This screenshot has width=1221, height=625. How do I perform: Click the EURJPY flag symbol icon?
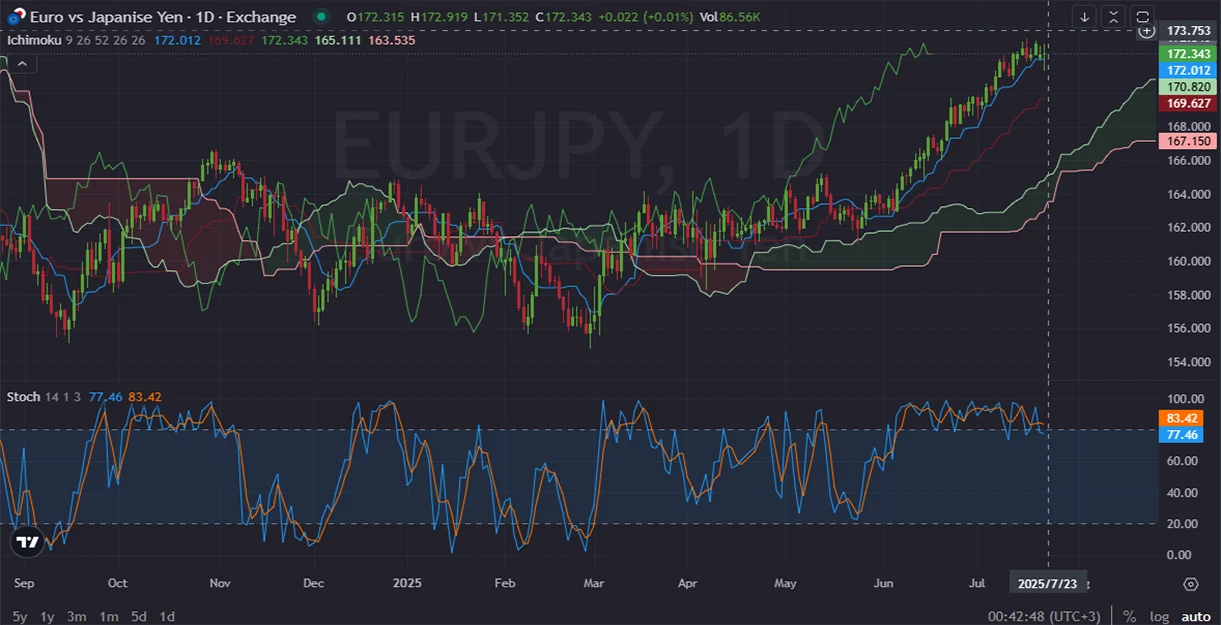[x=15, y=16]
